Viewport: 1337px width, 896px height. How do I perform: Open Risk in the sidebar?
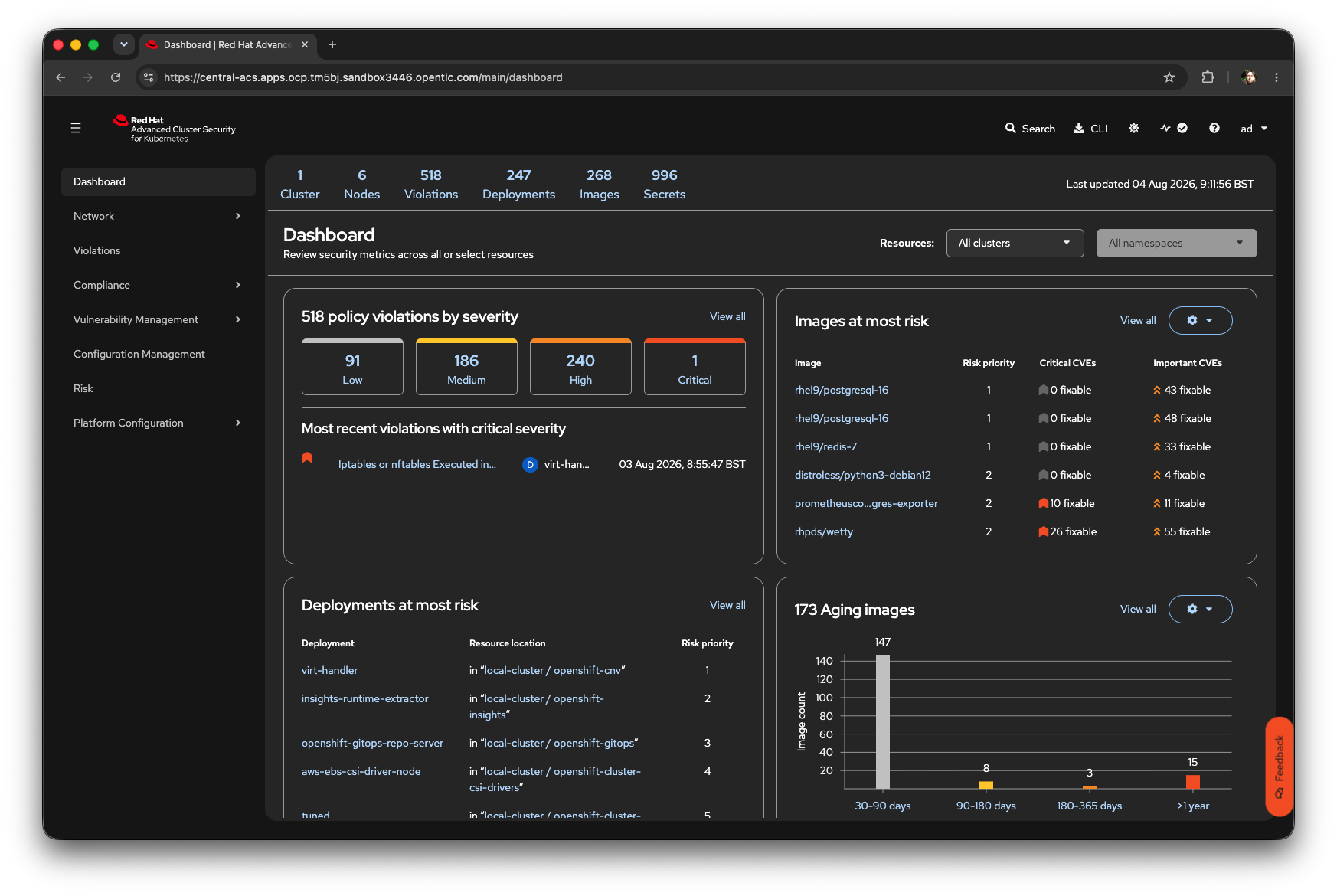pyautogui.click(x=159, y=388)
